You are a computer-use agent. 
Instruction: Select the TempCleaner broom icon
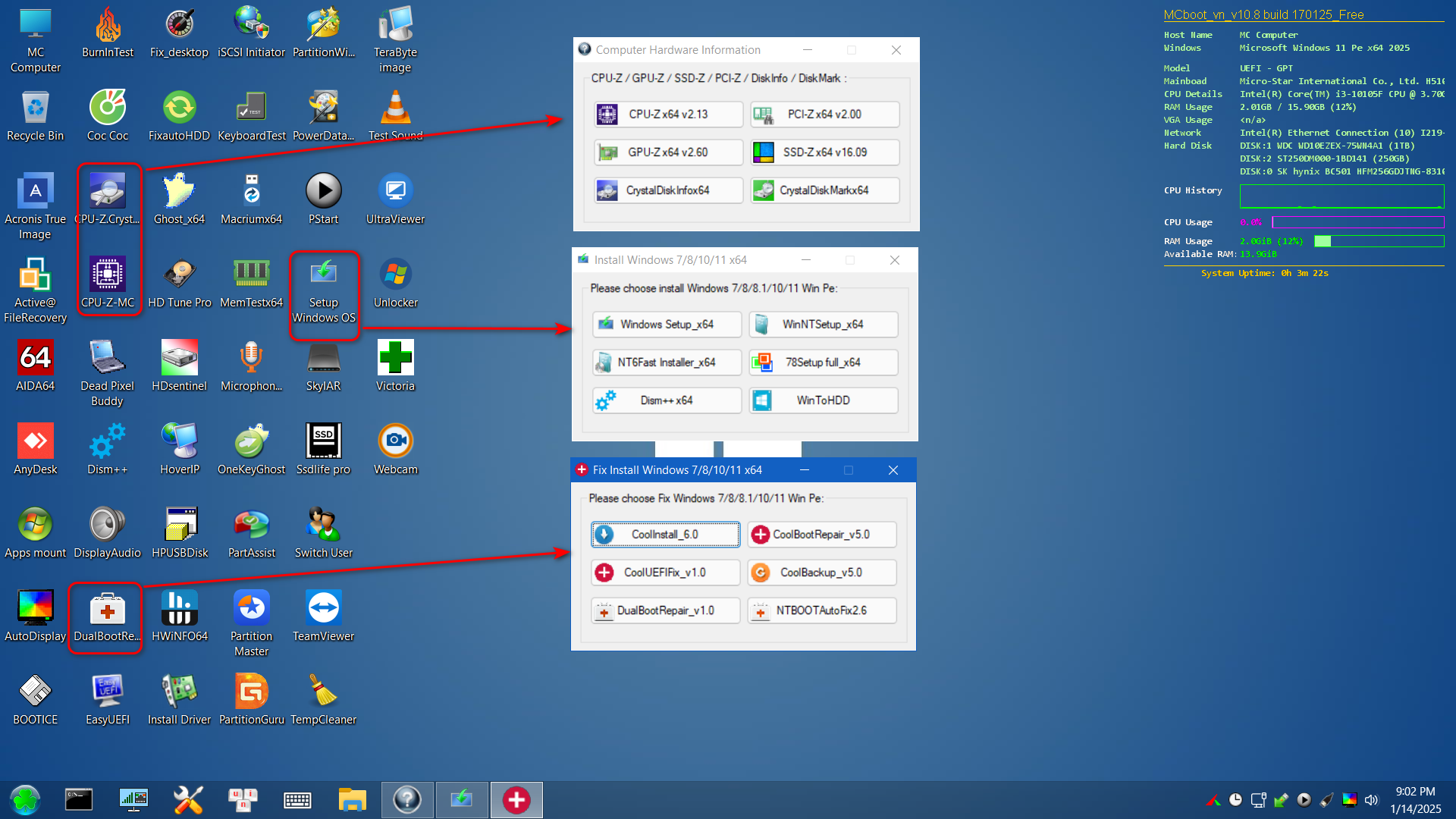323,692
